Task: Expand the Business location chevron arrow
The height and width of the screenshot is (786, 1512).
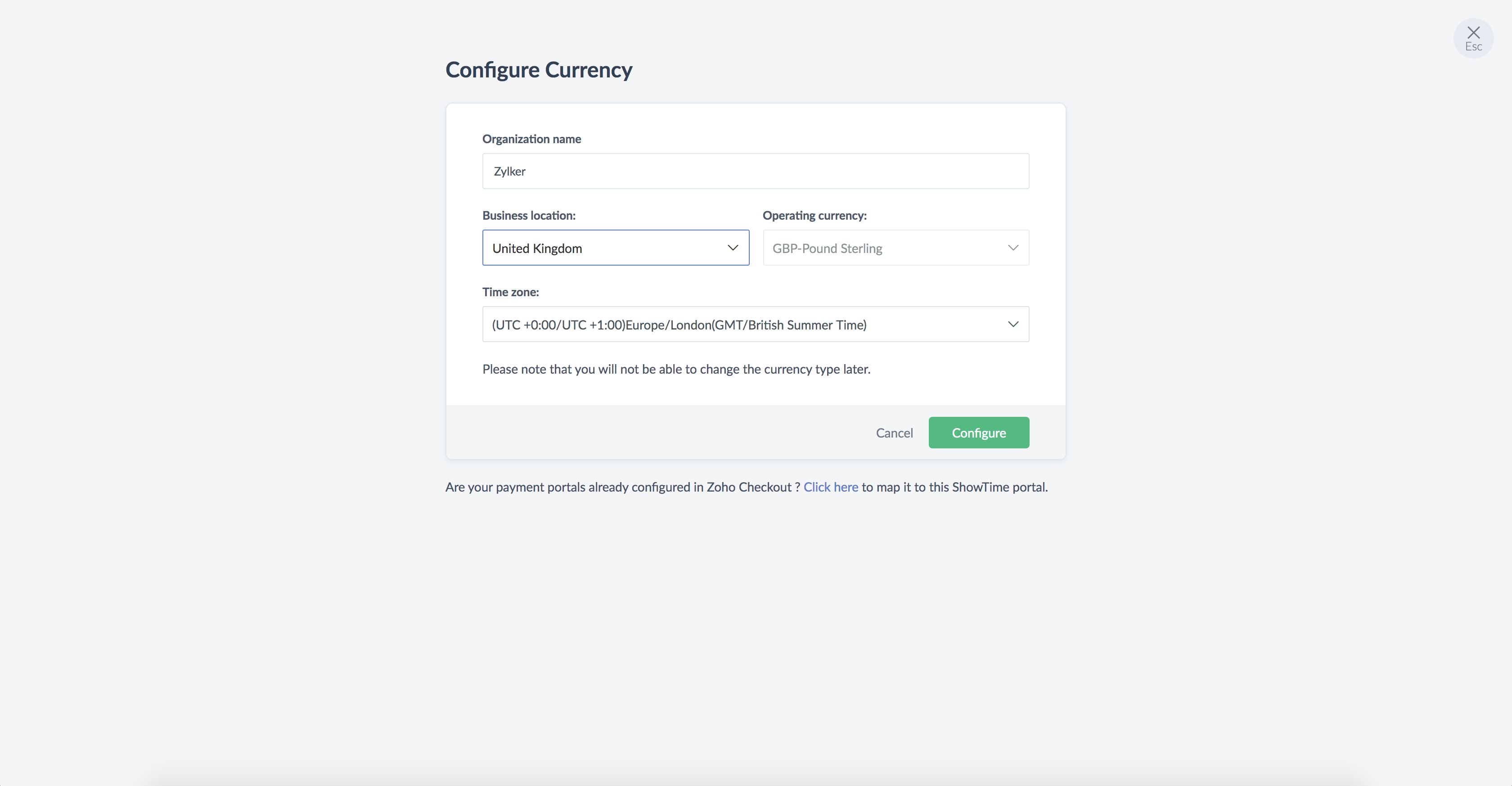Action: click(733, 248)
